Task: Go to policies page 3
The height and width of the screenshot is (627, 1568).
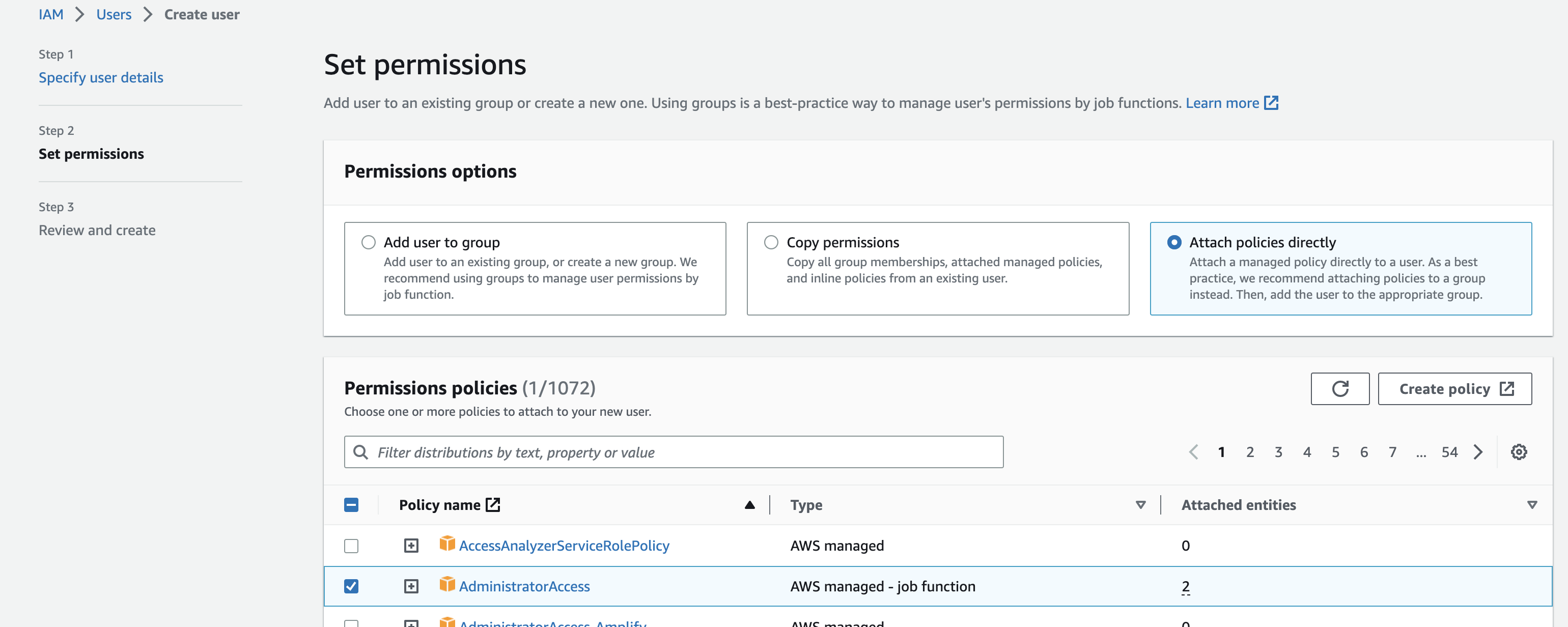Action: [1278, 452]
